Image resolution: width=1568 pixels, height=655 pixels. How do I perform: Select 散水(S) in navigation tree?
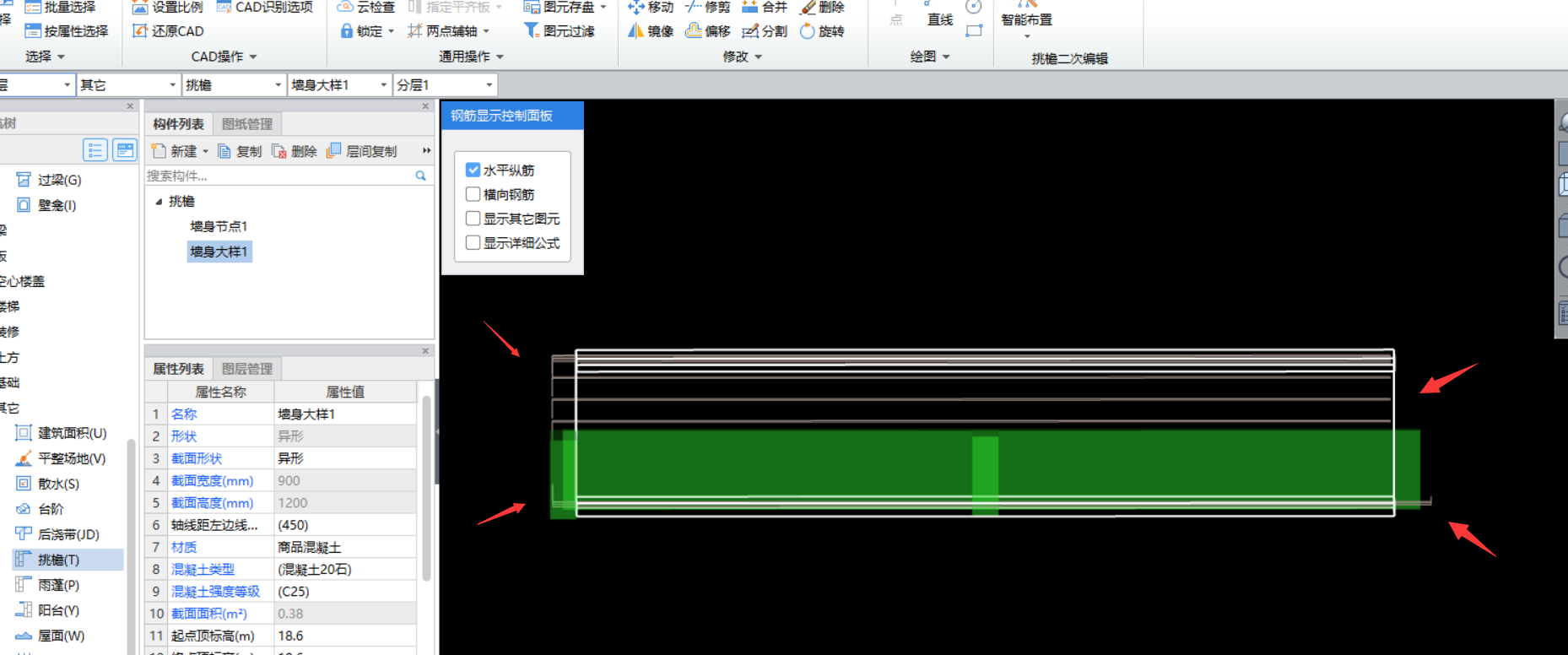(48, 484)
